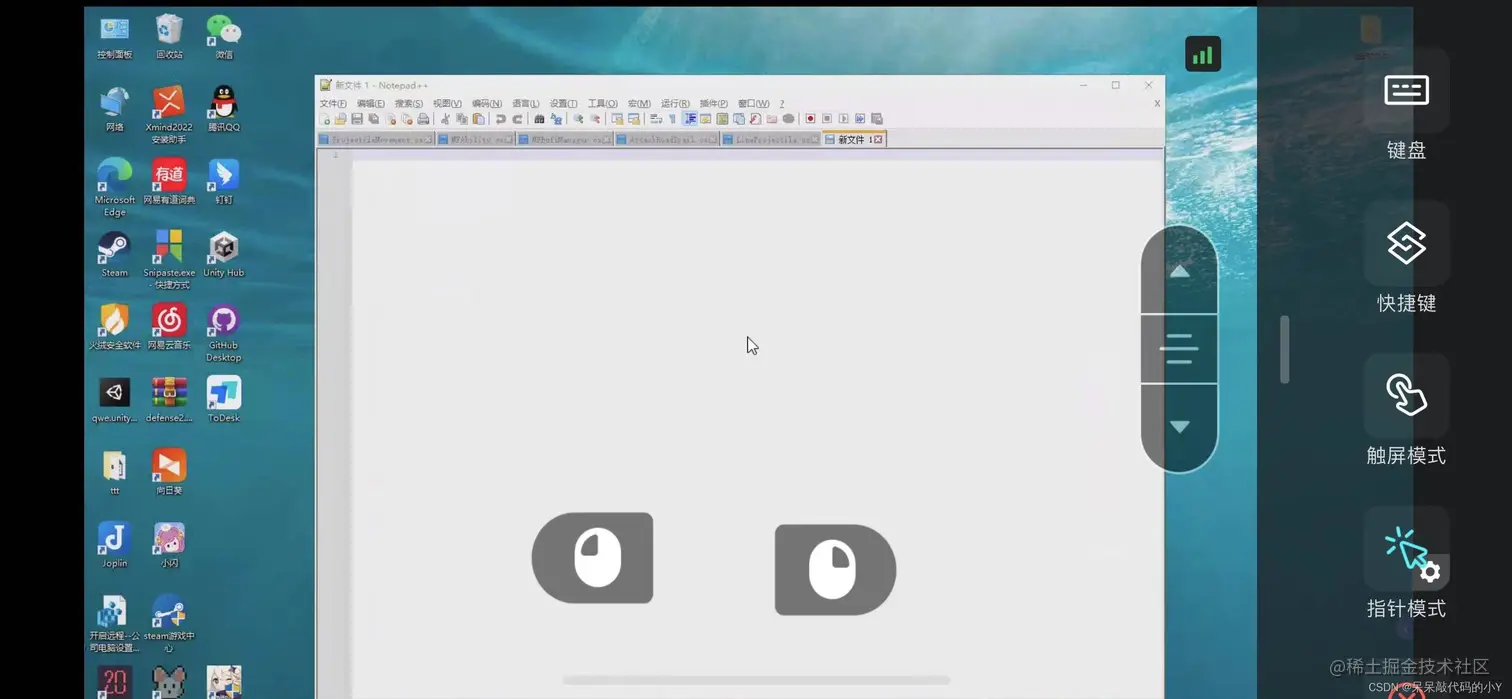1512x699 pixels.
Task: Click in the Notepad++ text editing area
Action: pos(757,425)
